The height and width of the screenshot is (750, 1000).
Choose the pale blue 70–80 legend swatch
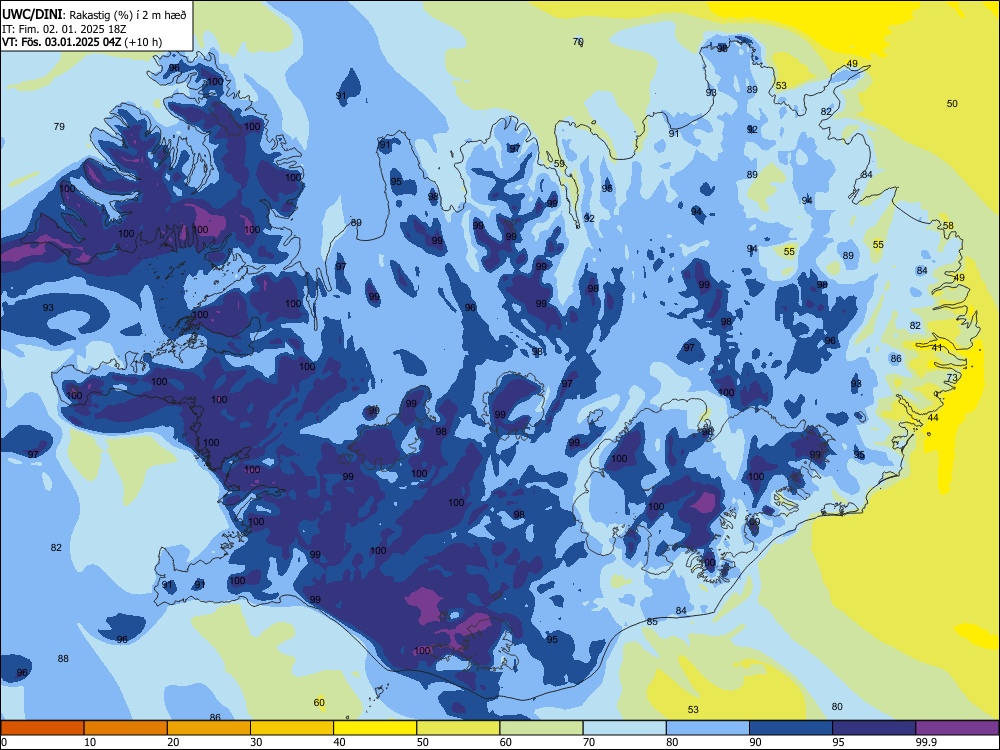click(x=624, y=728)
